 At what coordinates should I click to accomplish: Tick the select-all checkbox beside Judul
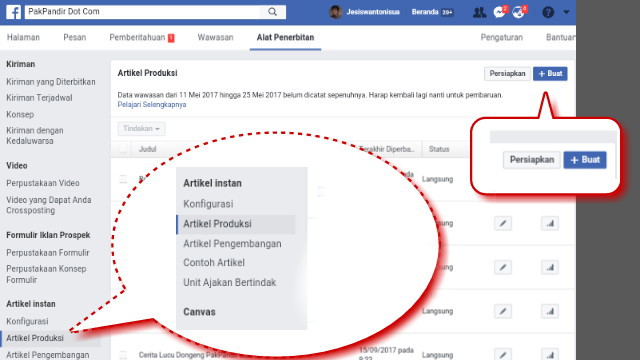(x=123, y=149)
